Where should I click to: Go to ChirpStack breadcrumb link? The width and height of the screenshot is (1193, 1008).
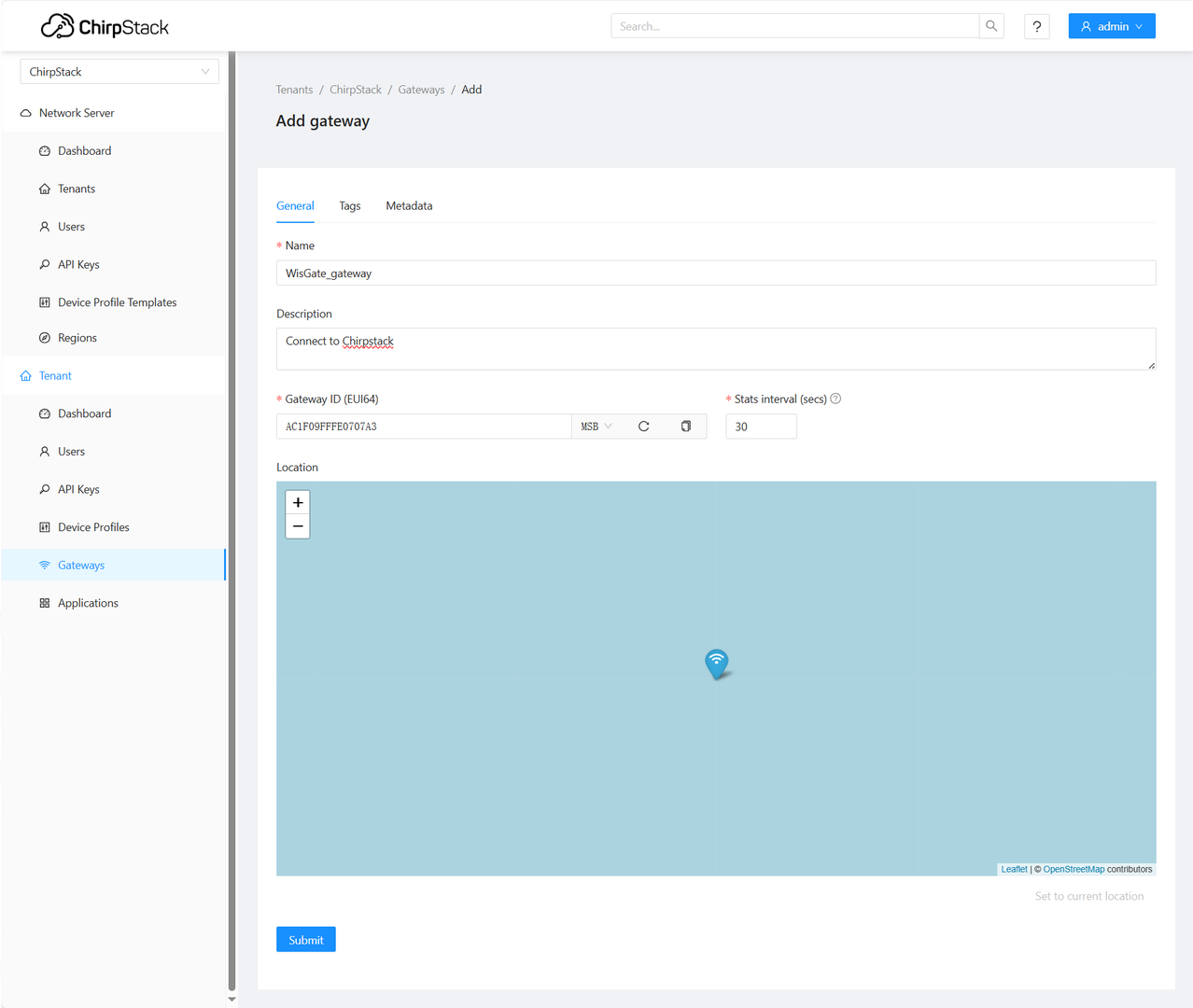[356, 90]
